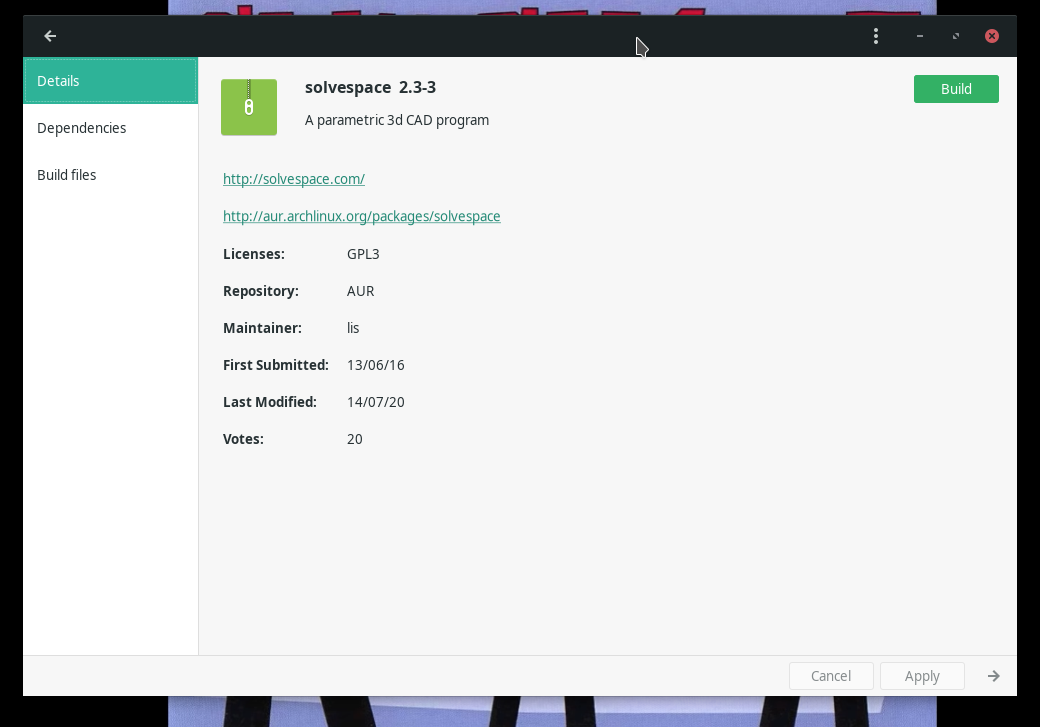Click the "Votes:" label
Viewport: 1040px width, 727px height.
click(243, 440)
